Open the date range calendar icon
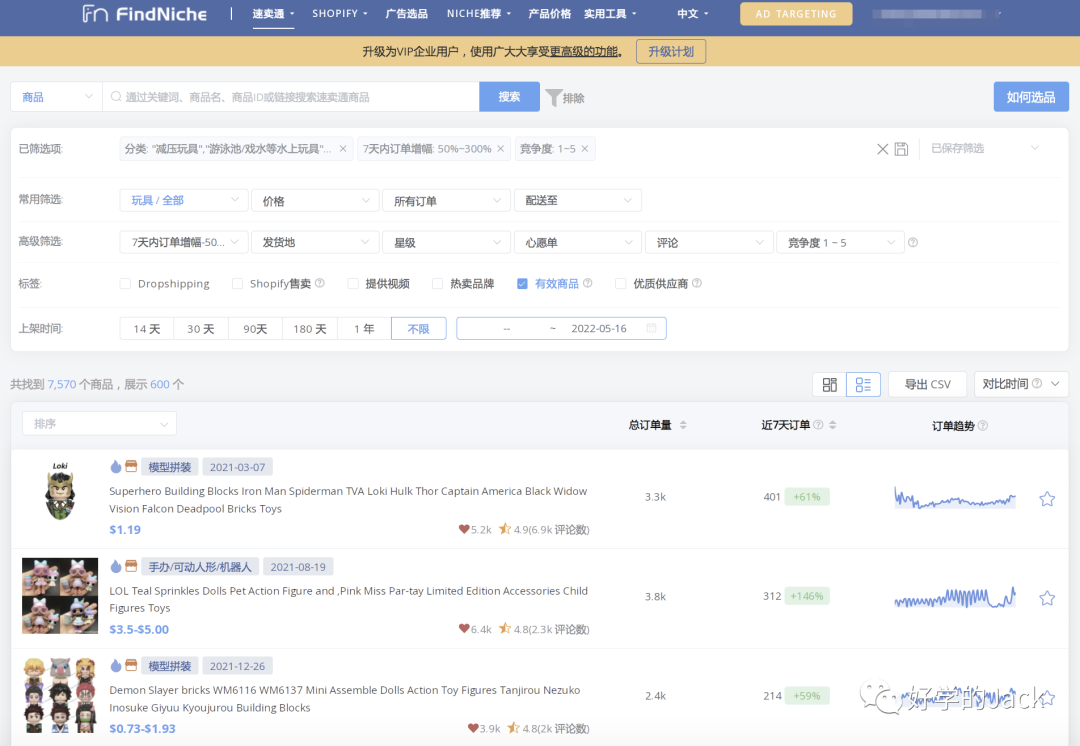Viewport: 1080px width, 746px height. click(652, 328)
